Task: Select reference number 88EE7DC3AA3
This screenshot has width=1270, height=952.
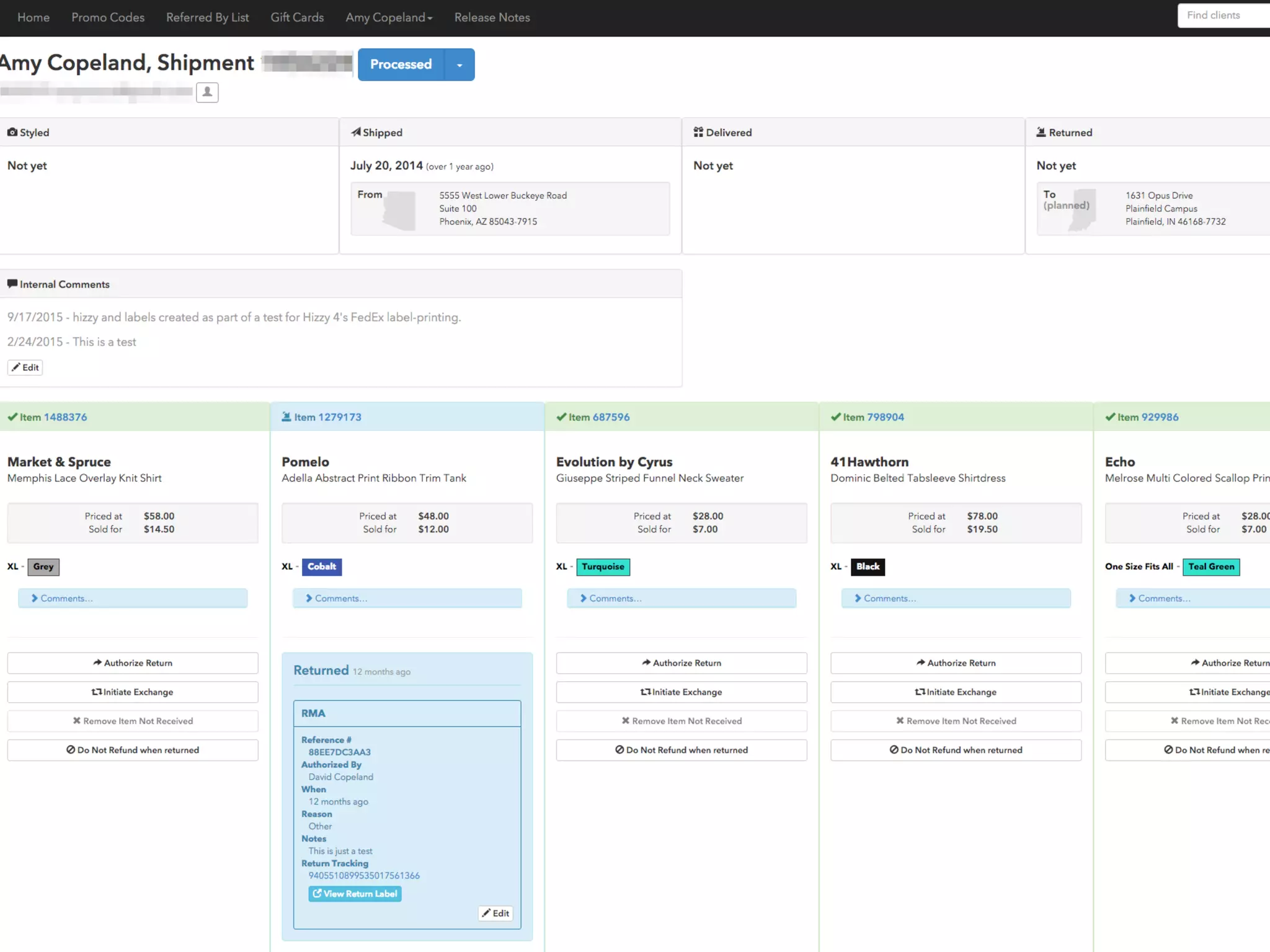Action: point(340,752)
